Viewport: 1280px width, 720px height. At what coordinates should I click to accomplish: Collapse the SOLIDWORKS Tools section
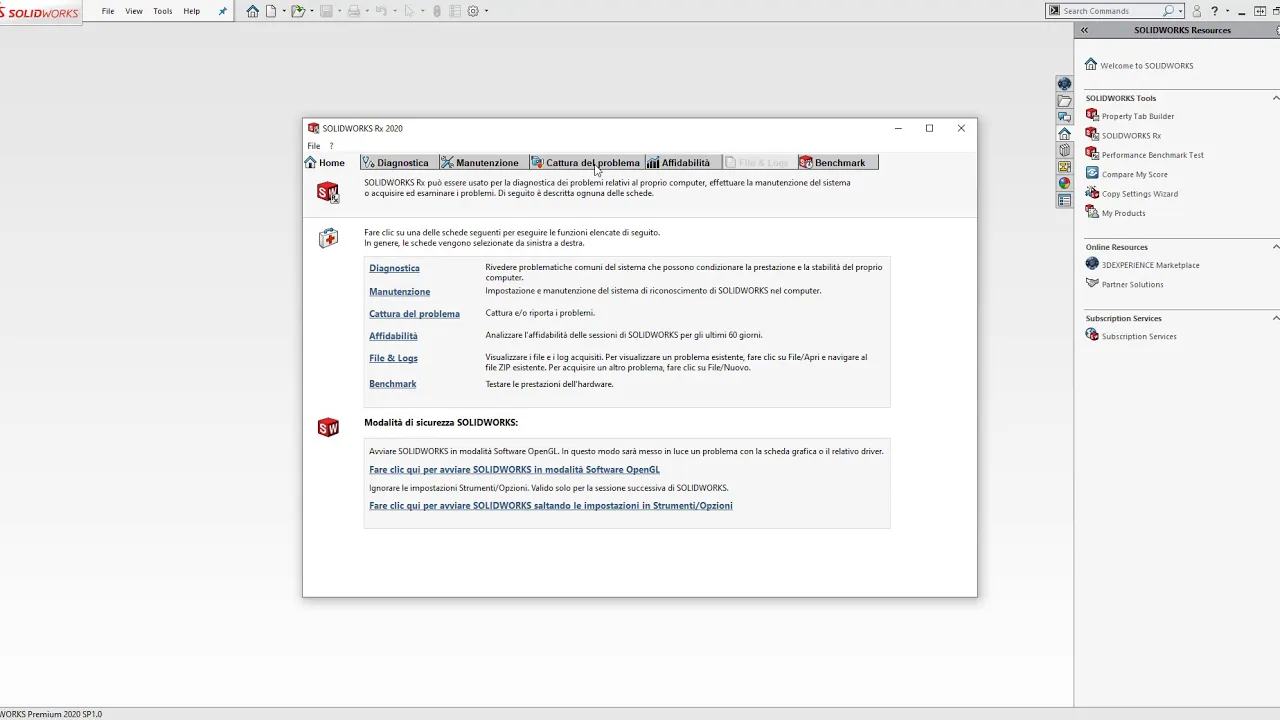pyautogui.click(x=1275, y=98)
